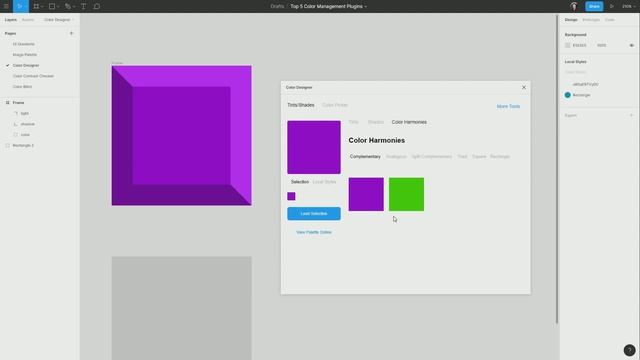Screen dimensions: 640x360
Task: Select the Selection tab under preview
Action: [300, 182]
